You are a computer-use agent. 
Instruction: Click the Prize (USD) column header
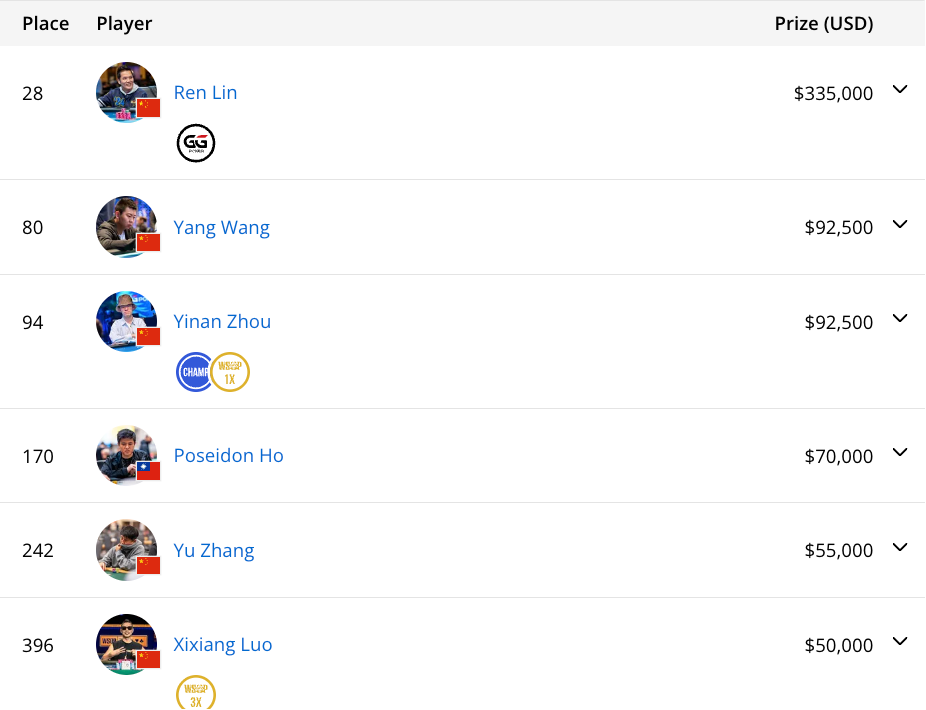click(x=823, y=24)
